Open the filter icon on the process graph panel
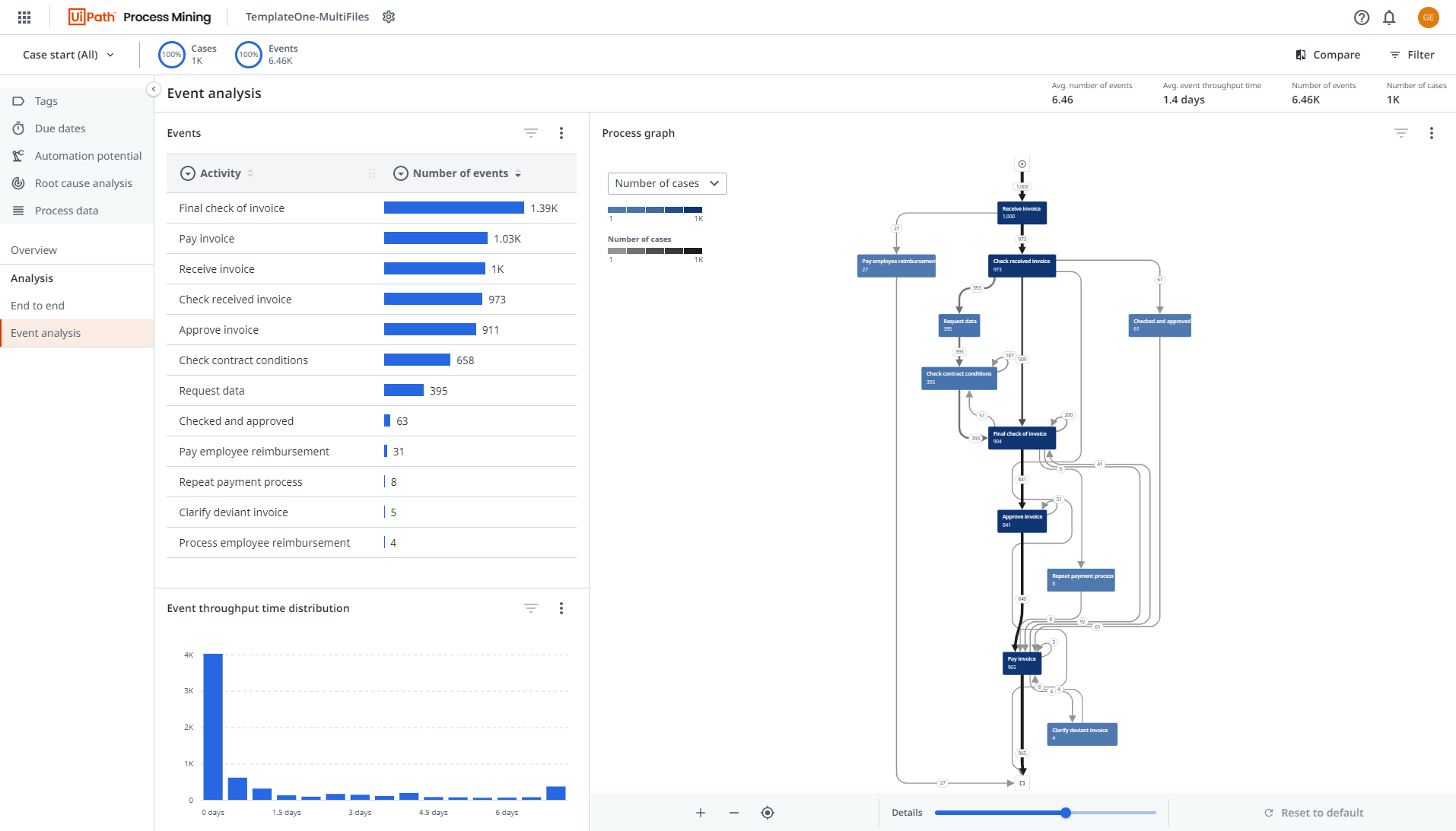This screenshot has height=831, width=1456. 1400,133
